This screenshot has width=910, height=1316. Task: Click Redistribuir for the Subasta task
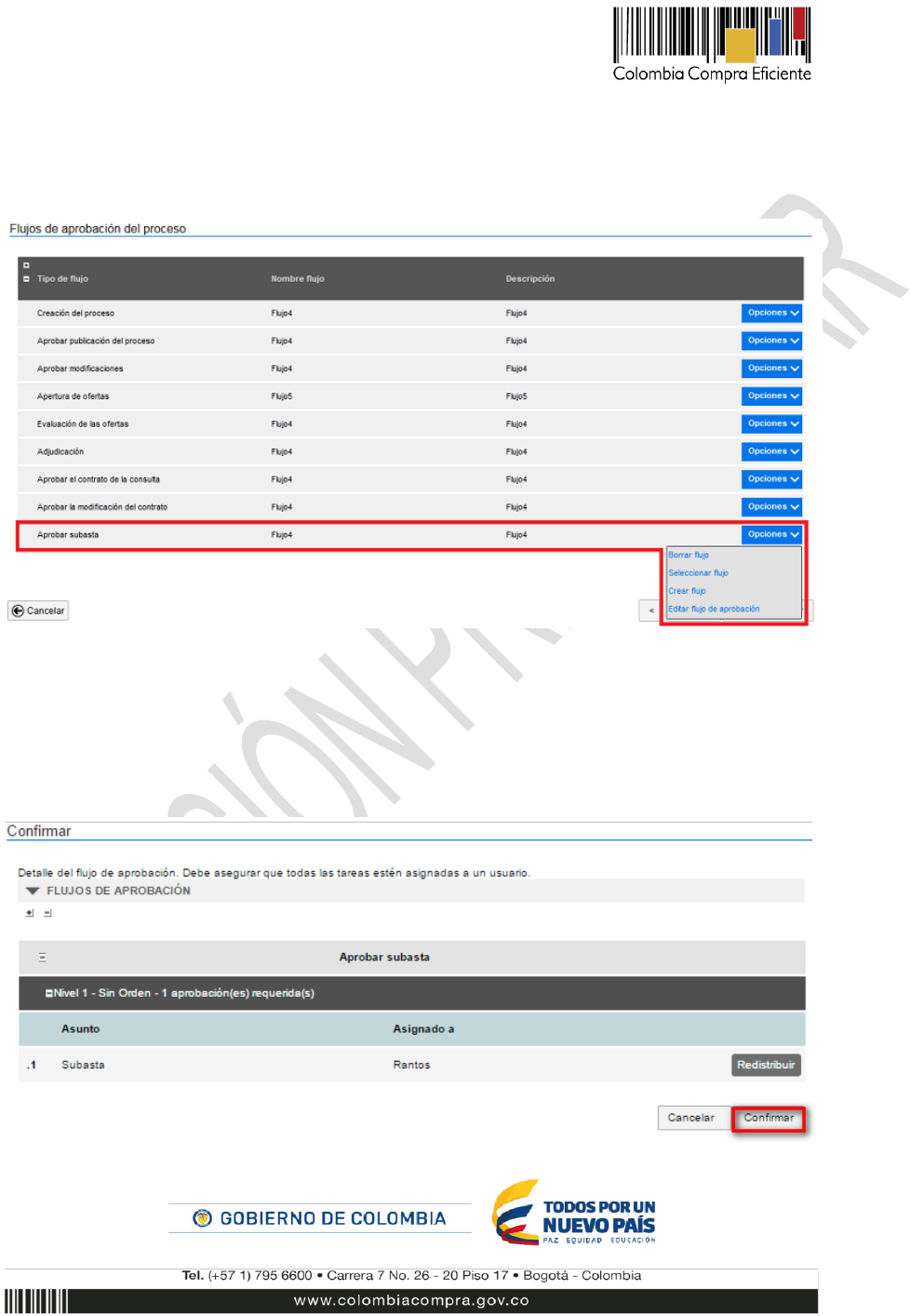pyautogui.click(x=766, y=1065)
